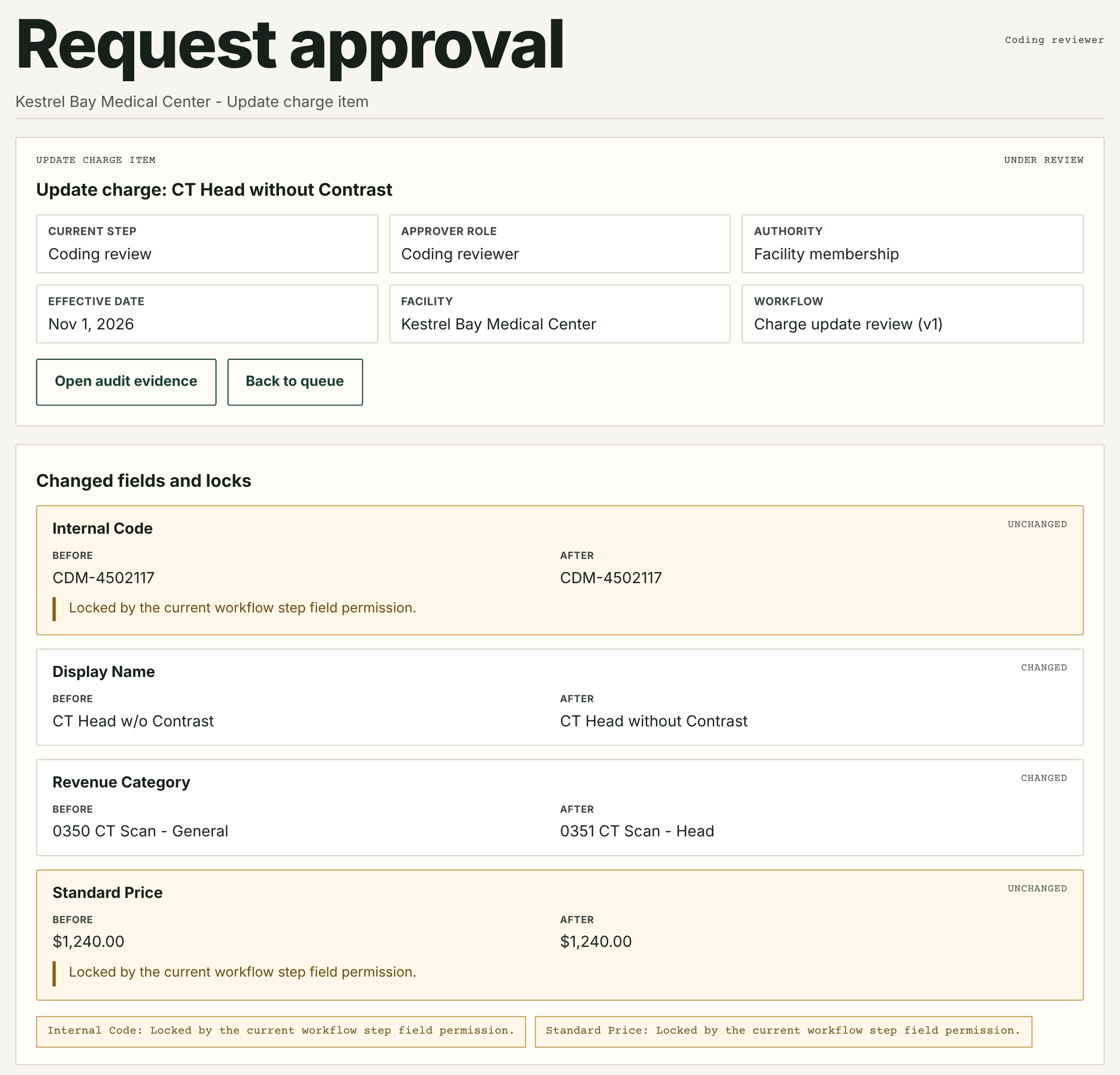Click the Internal Code lock chip at bottom
1120x1075 pixels.
(281, 1032)
